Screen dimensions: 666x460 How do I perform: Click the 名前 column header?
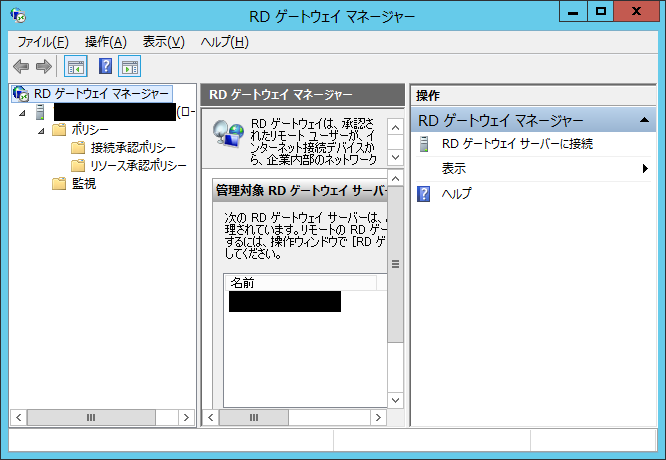[x=300, y=282]
